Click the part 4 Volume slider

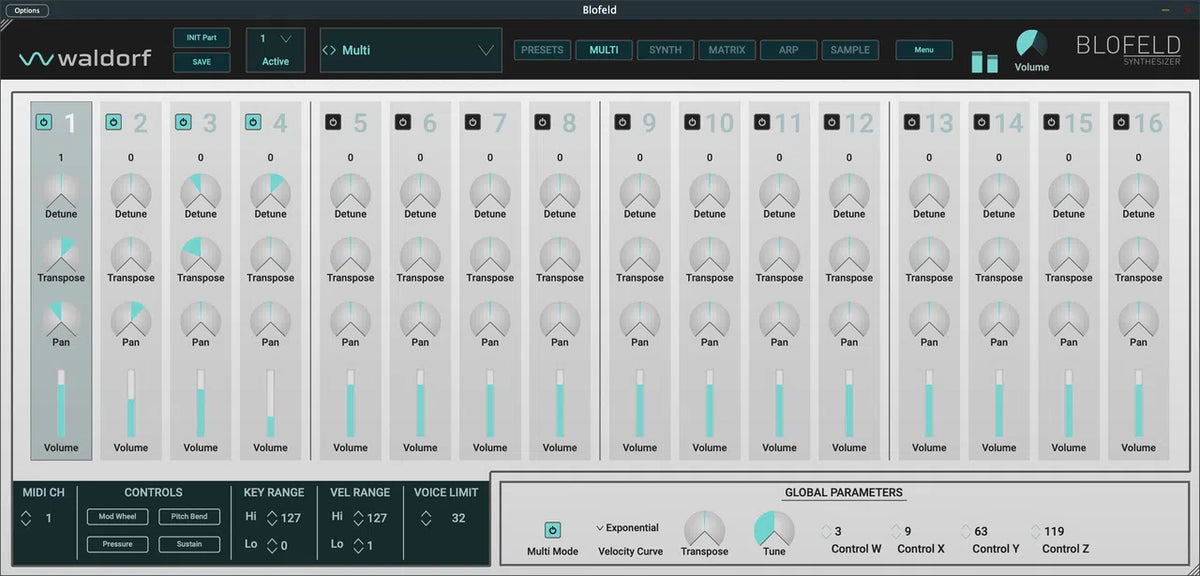270,403
